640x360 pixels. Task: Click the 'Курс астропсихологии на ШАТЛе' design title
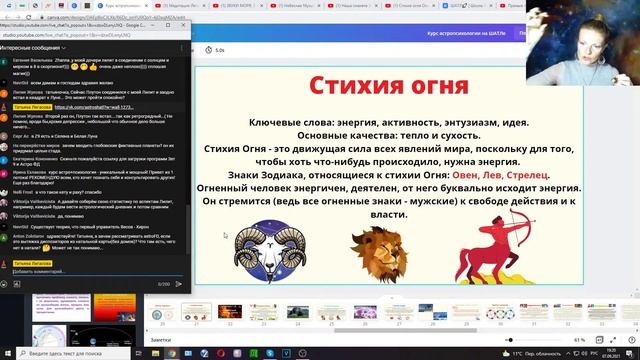466,33
